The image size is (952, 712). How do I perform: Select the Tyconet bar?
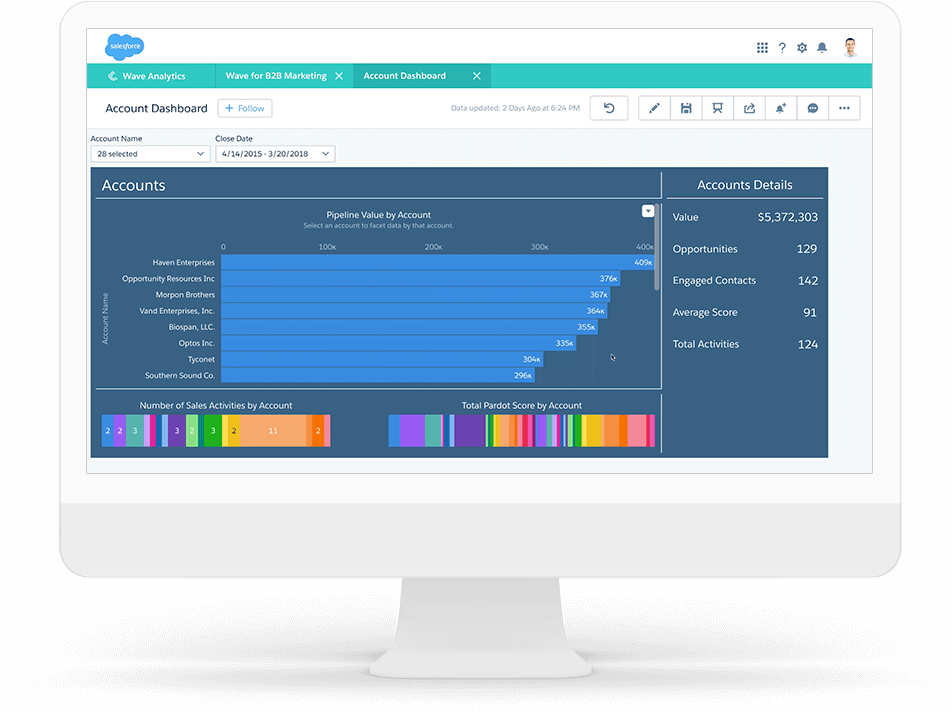[382, 359]
